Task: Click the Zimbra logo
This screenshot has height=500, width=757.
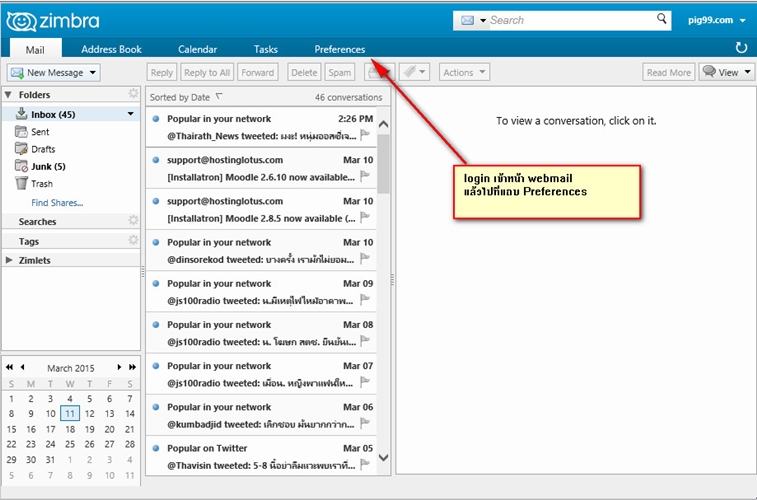Action: [x=53, y=21]
